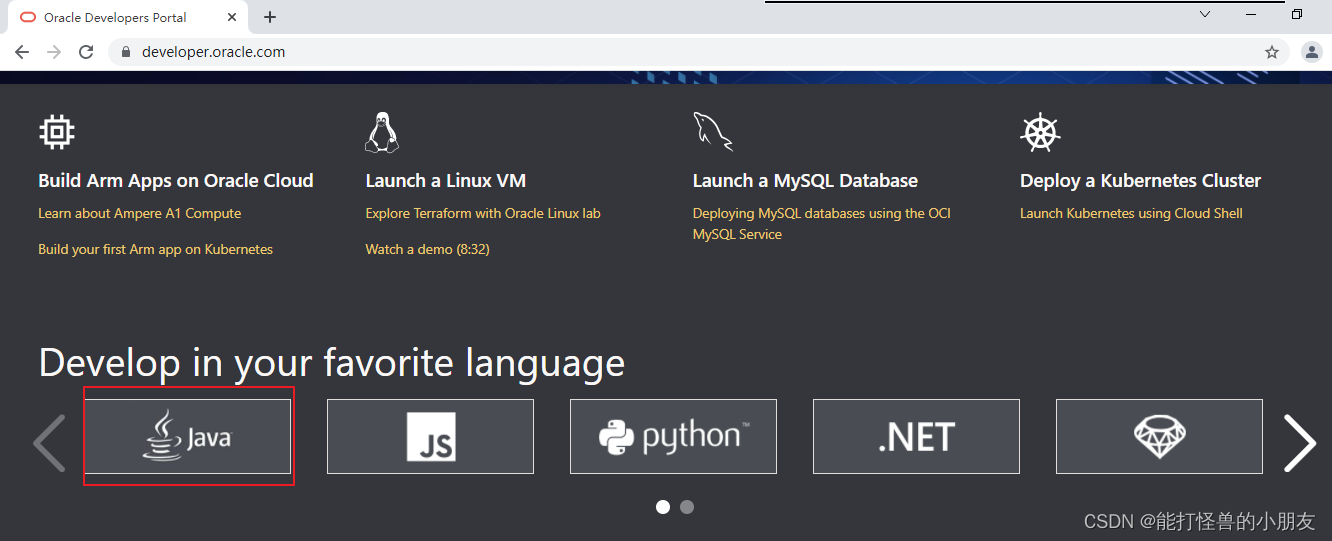The image size is (1332, 541).
Task: Open the JavaScript JS language tile
Action: (430, 437)
